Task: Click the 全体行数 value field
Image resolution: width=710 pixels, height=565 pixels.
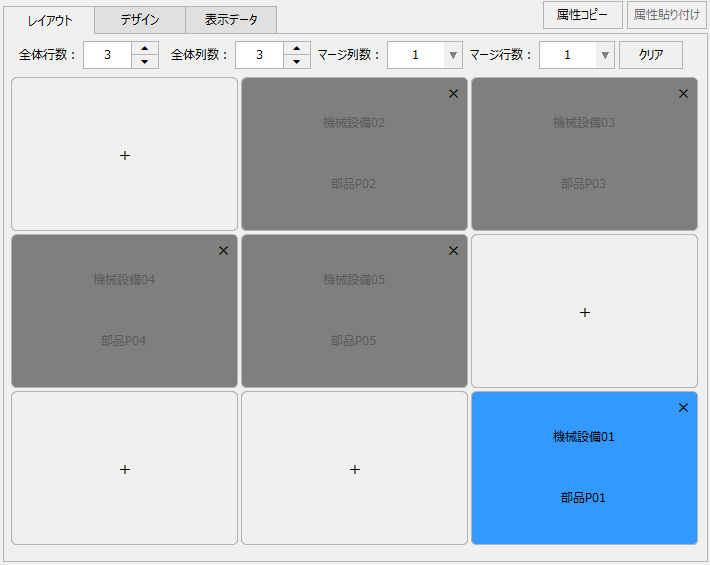Action: pyautogui.click(x=108, y=55)
